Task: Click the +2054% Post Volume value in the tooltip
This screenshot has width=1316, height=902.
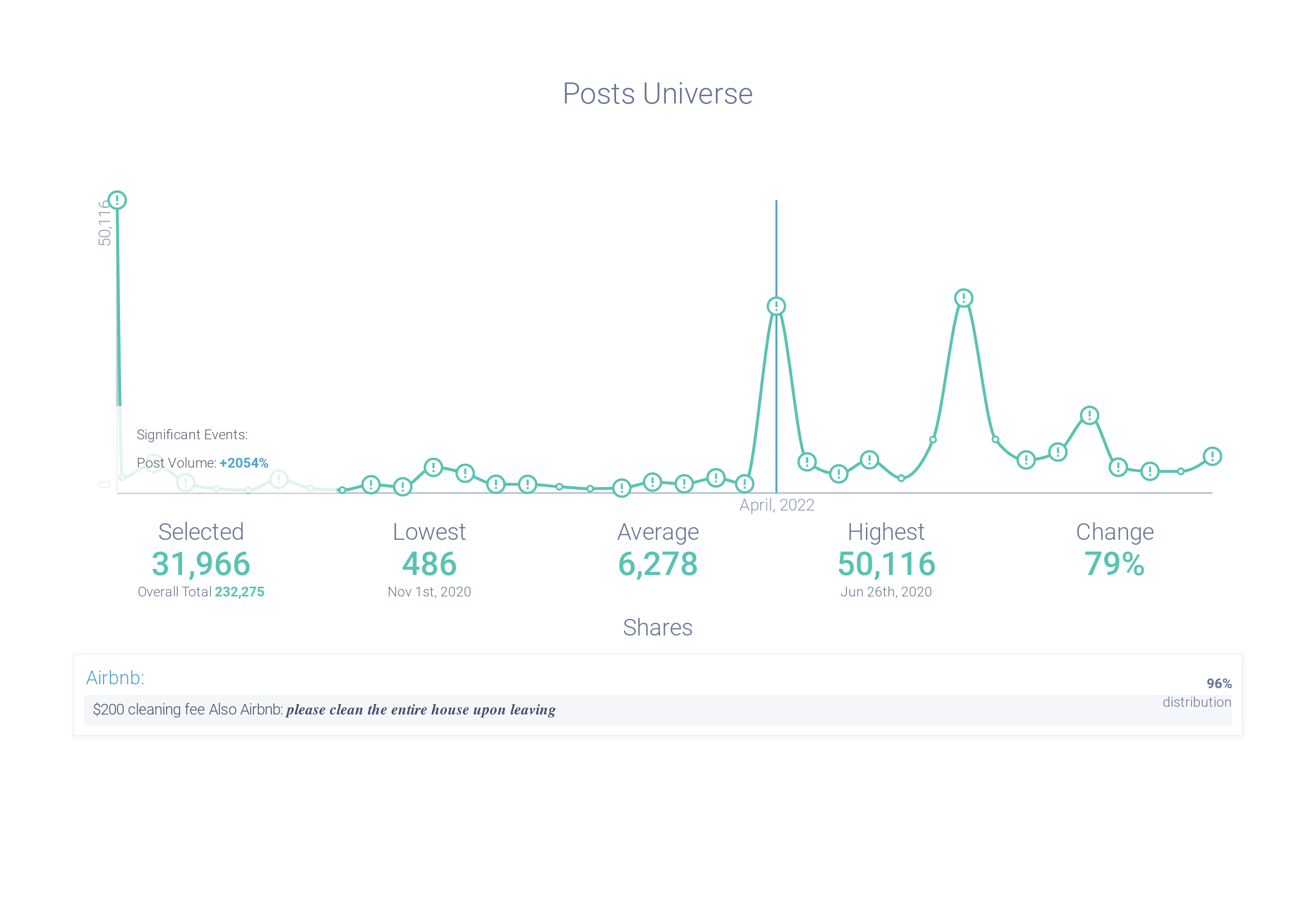Action: point(244,463)
